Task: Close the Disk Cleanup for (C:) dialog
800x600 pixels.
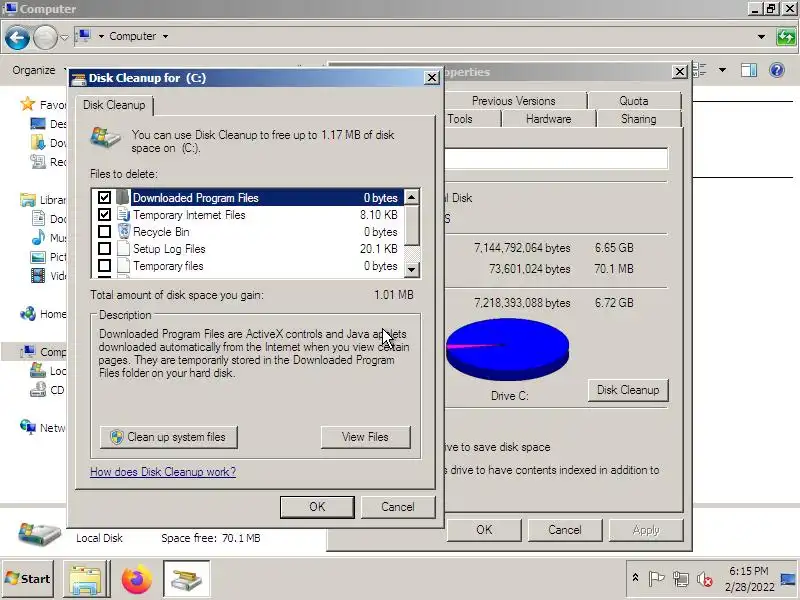Action: coord(432,78)
